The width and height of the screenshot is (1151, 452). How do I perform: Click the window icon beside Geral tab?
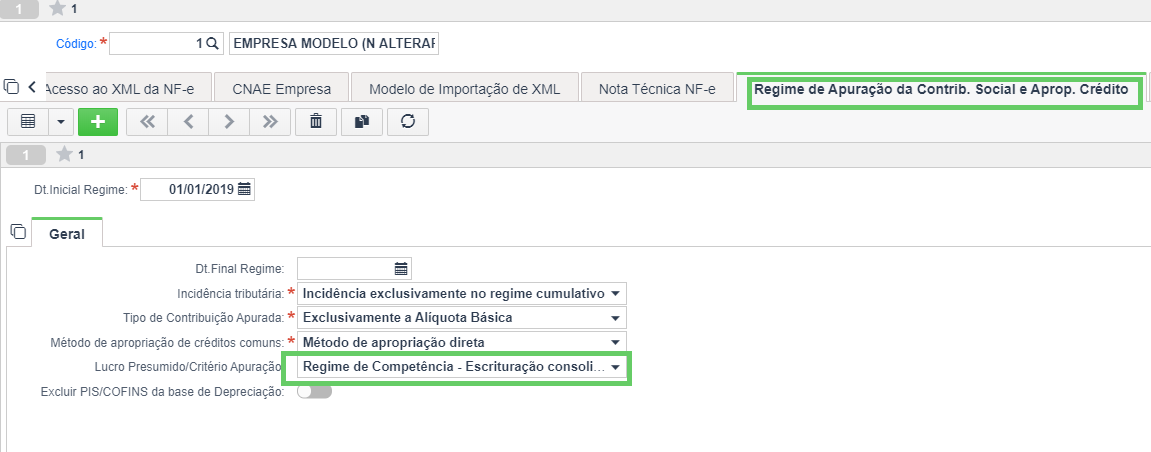coord(18,233)
